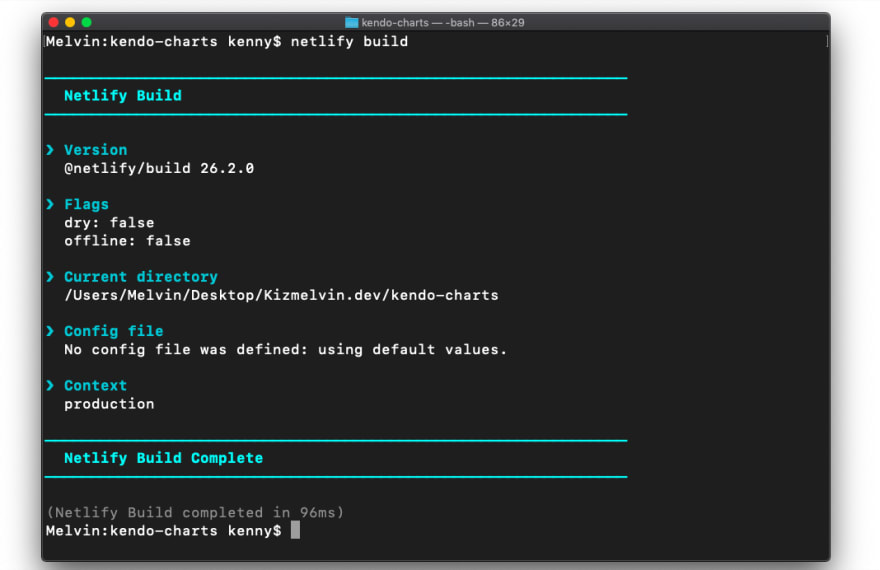This screenshot has height=570, width=880.
Task: Click the cursor block at the last prompt
Action: [295, 530]
